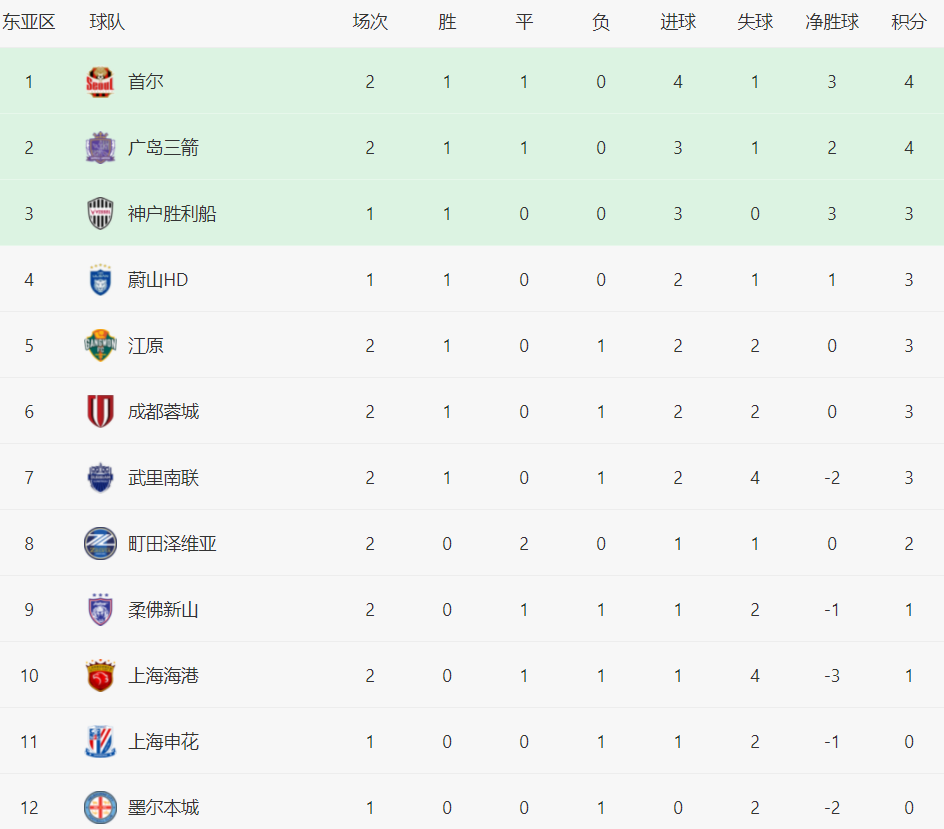Open the 首尔 team link
This screenshot has width=944, height=829.
pos(146,82)
